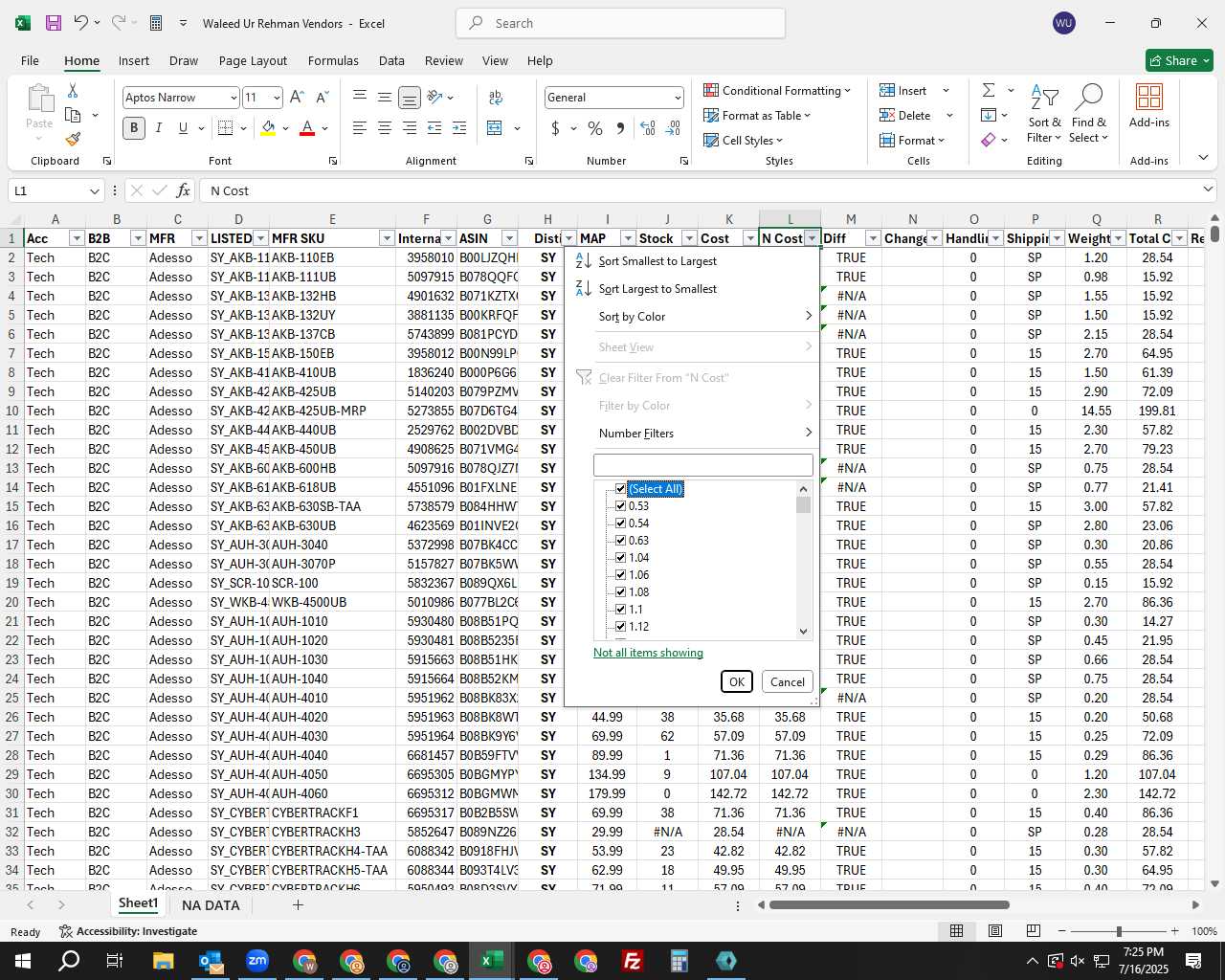Click the Fill Color bucket swatch

click(x=268, y=128)
